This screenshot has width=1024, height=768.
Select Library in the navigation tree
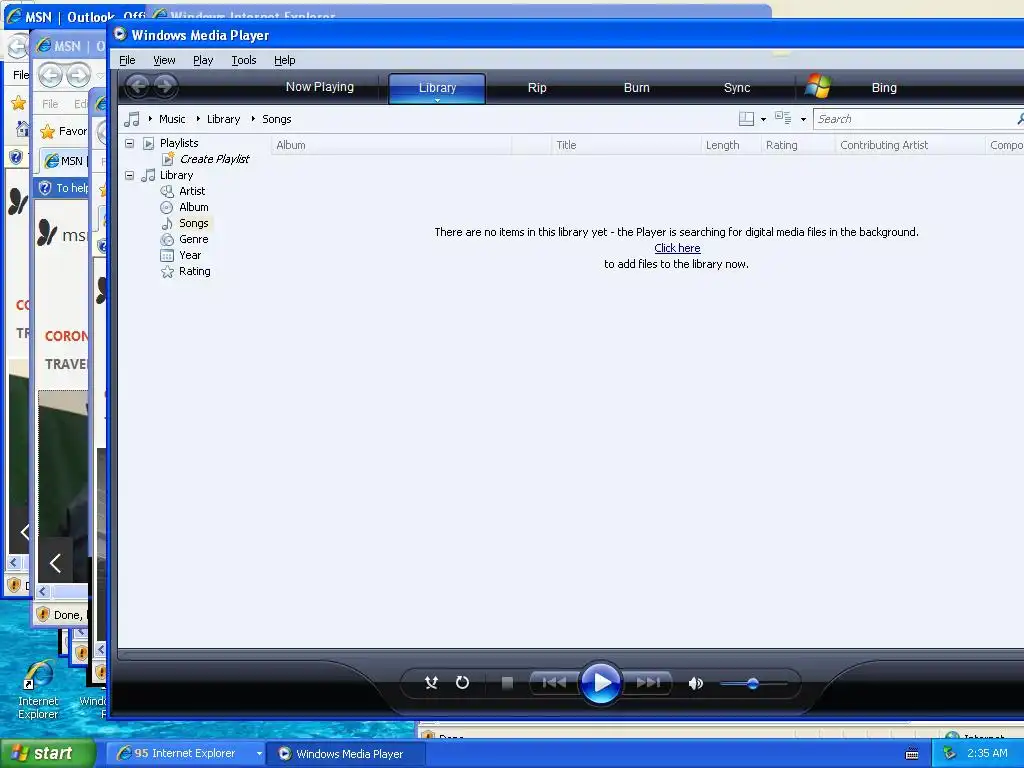(x=176, y=175)
